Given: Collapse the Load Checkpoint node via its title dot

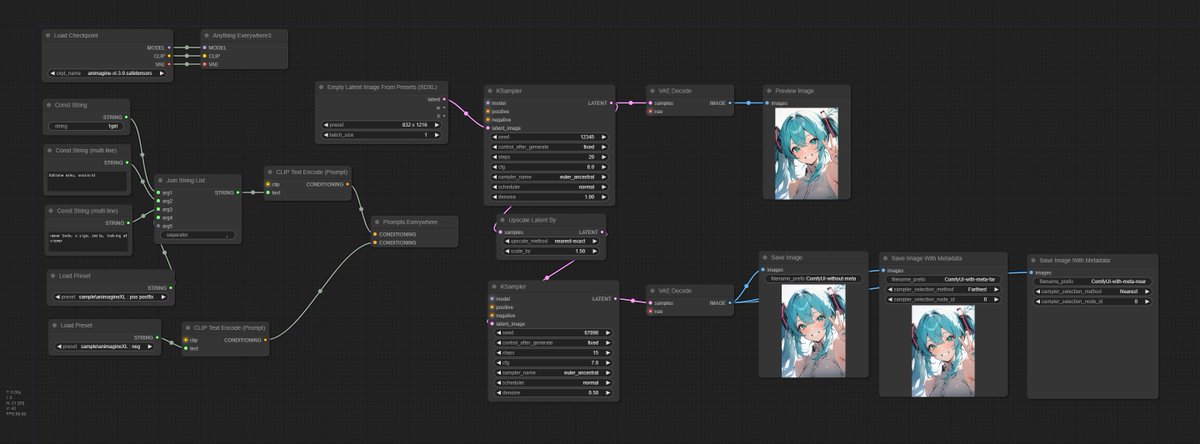Looking at the screenshot, I should [x=49, y=35].
